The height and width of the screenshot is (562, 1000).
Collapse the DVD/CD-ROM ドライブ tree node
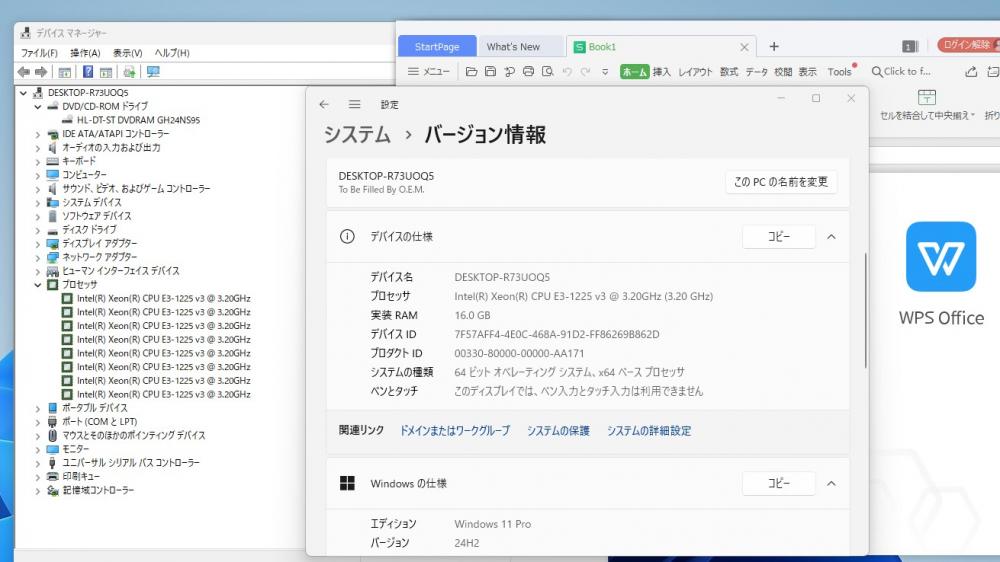38,107
